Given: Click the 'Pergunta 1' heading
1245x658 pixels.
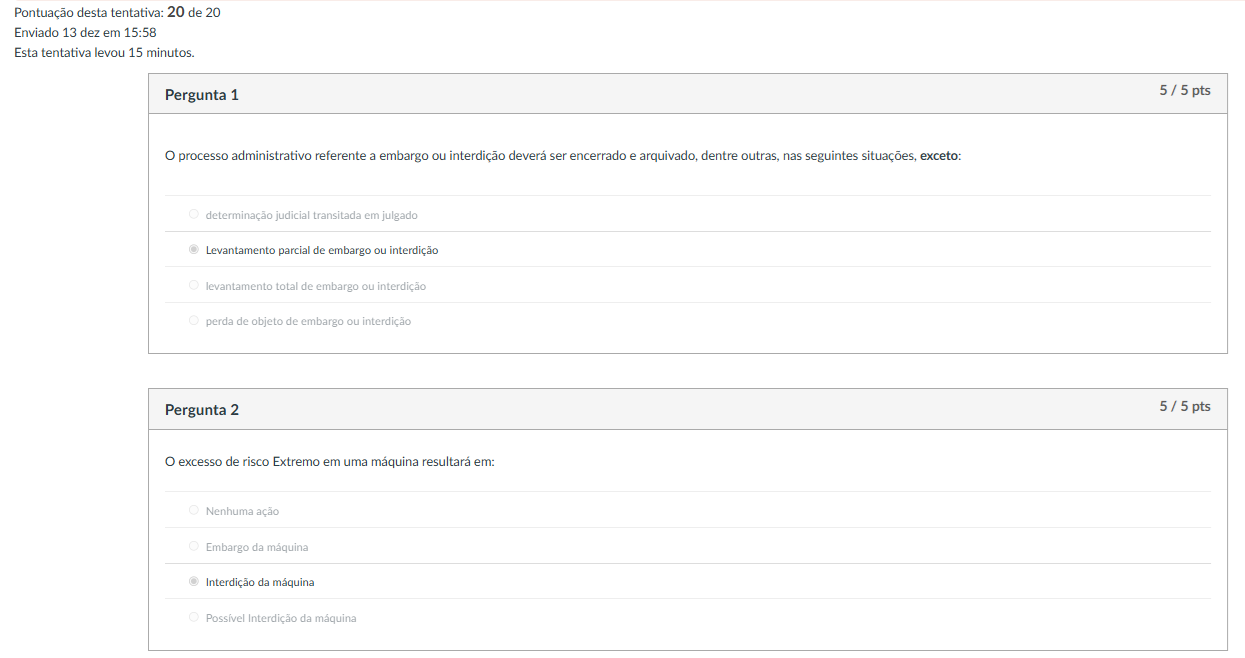Looking at the screenshot, I should tap(202, 95).
